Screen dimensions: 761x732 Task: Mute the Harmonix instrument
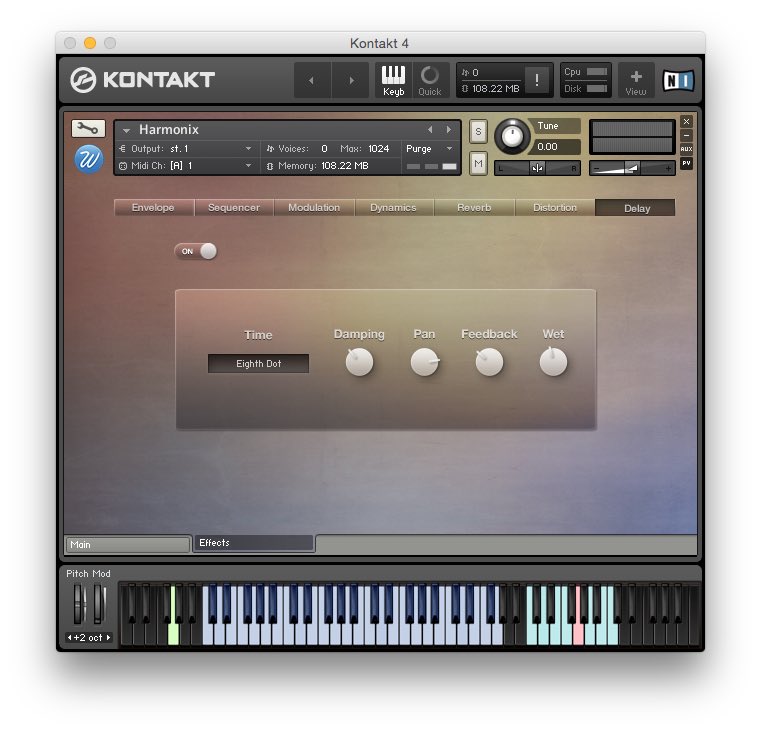tap(478, 163)
